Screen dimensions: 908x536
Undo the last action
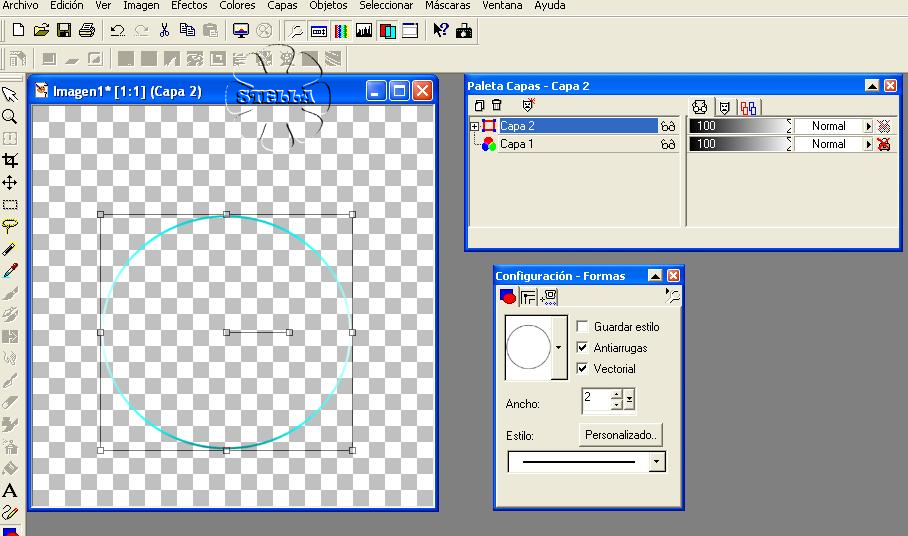point(118,30)
